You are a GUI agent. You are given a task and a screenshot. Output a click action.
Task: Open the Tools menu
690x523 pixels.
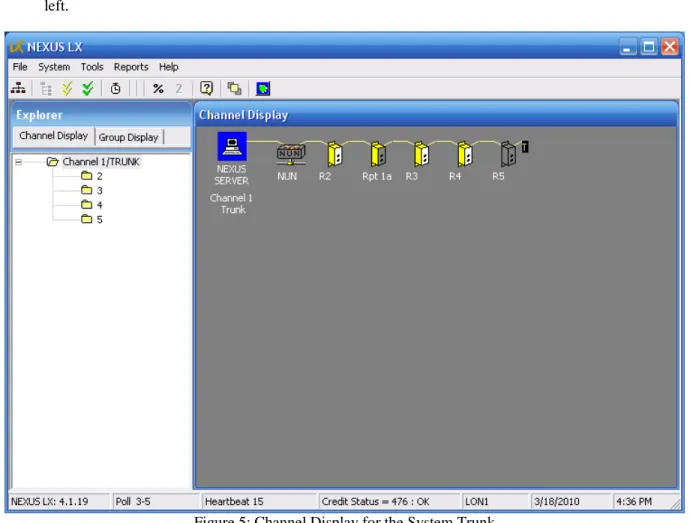[92, 67]
